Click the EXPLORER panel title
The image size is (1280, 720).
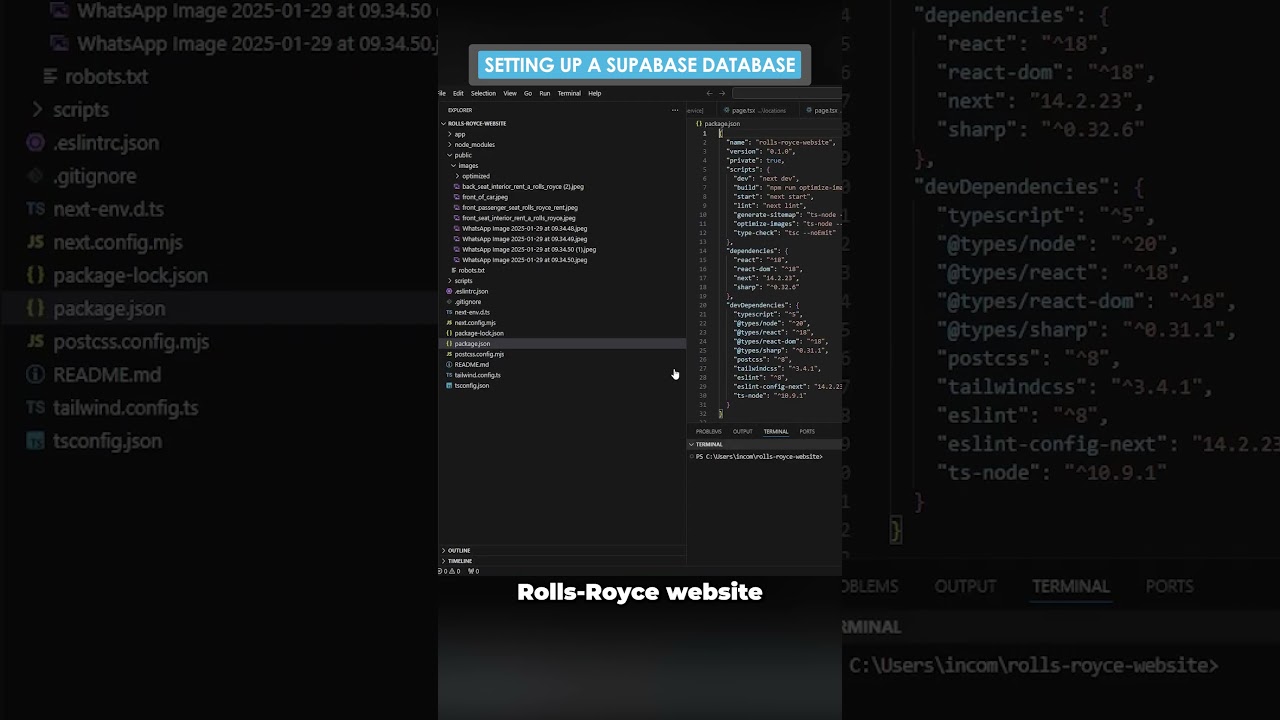pyautogui.click(x=460, y=110)
